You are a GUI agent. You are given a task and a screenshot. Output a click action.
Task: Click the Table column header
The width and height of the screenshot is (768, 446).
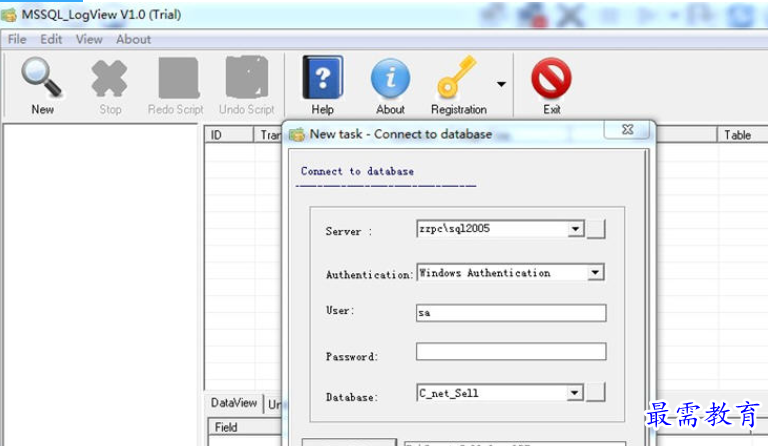[x=743, y=135]
